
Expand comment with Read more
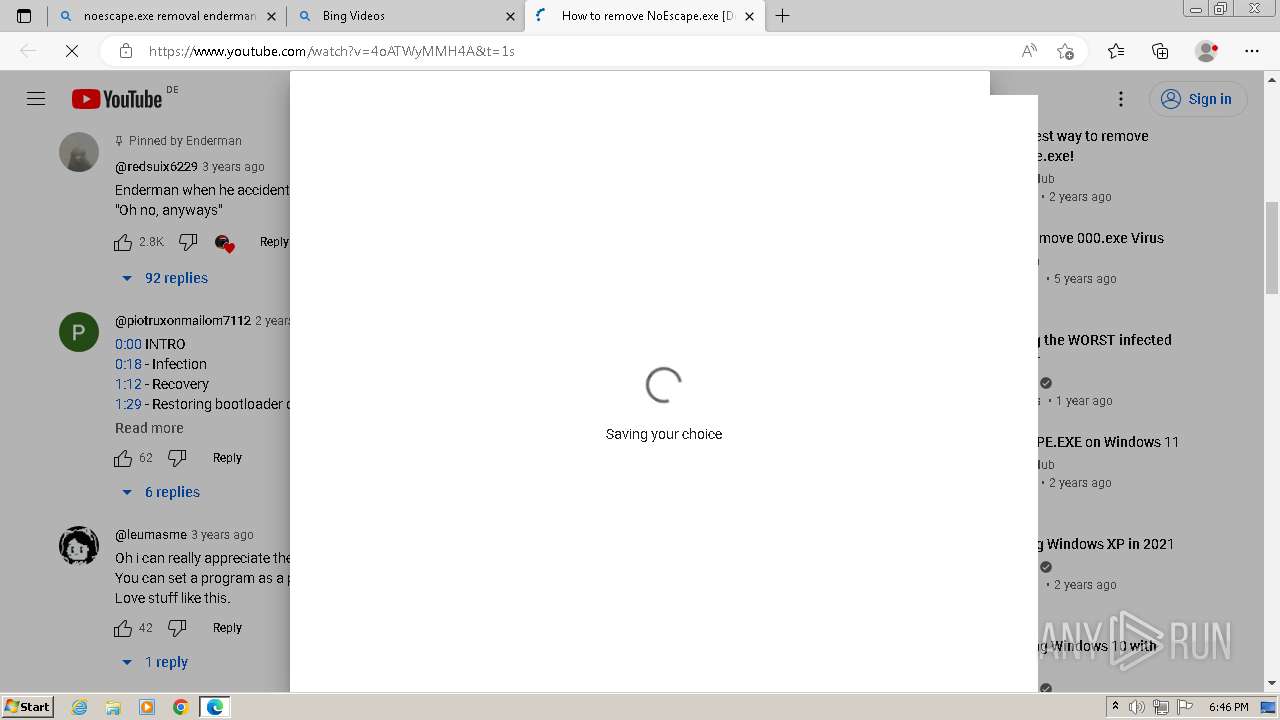coord(149,428)
